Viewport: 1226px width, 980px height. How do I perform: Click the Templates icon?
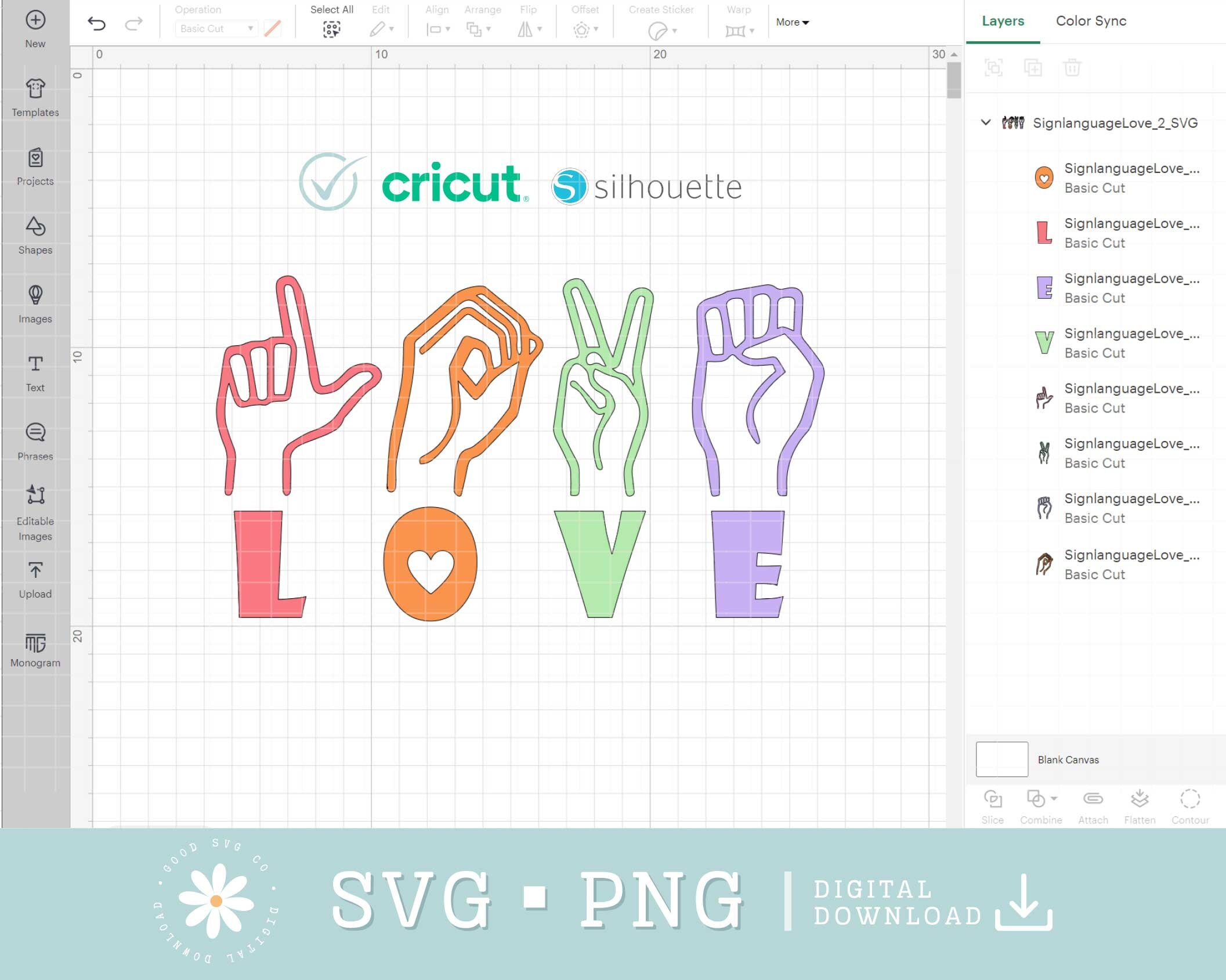35,90
